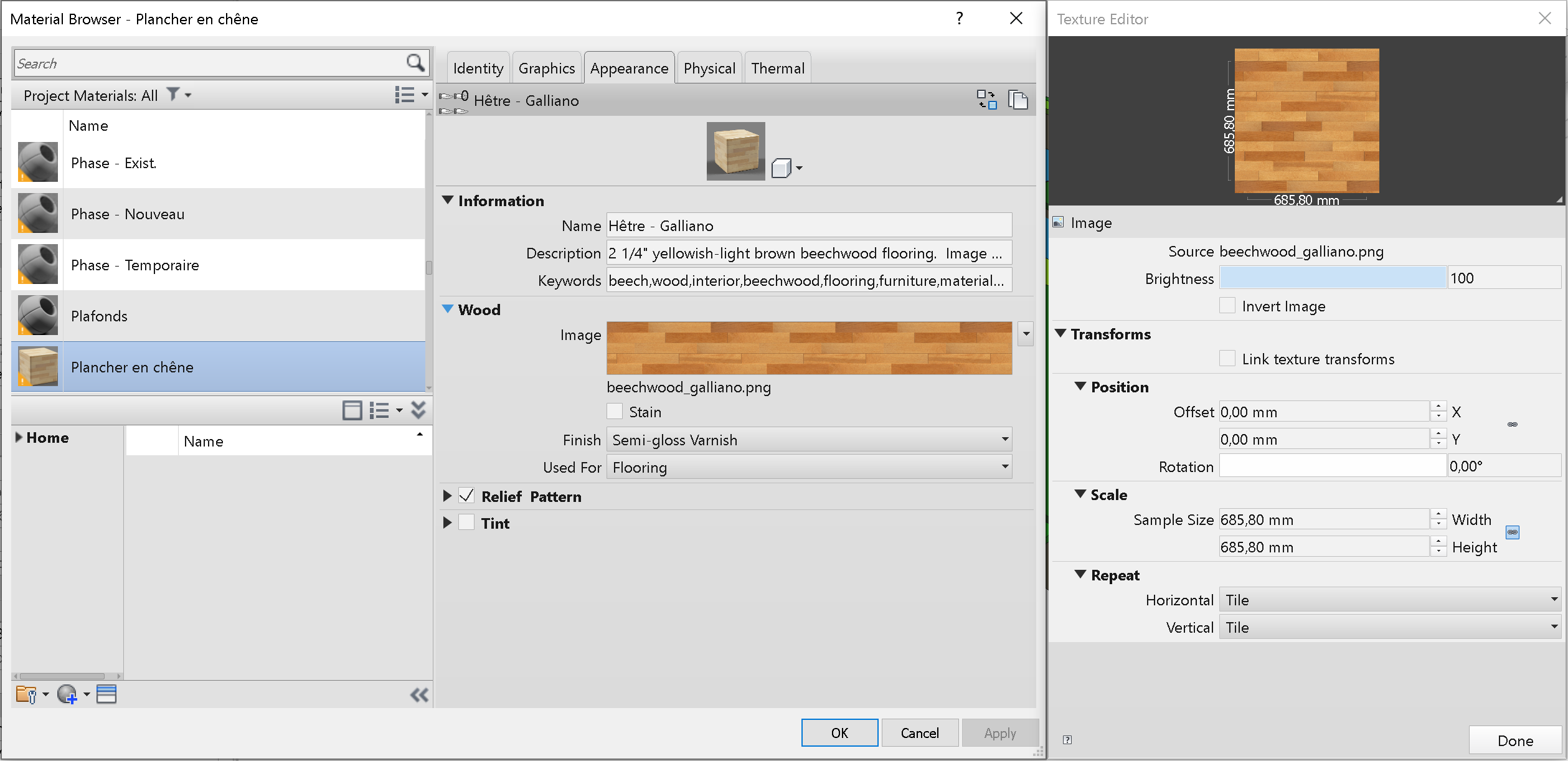Click the Project Materials filter funnel icon
Viewport: 1568px width, 761px height.
point(173,95)
